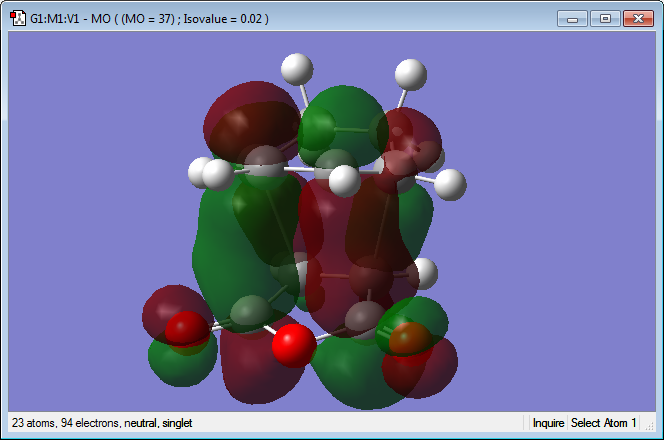Click the GaussView document icon in title bar
This screenshot has height=440, width=664.
pyautogui.click(x=18, y=19)
